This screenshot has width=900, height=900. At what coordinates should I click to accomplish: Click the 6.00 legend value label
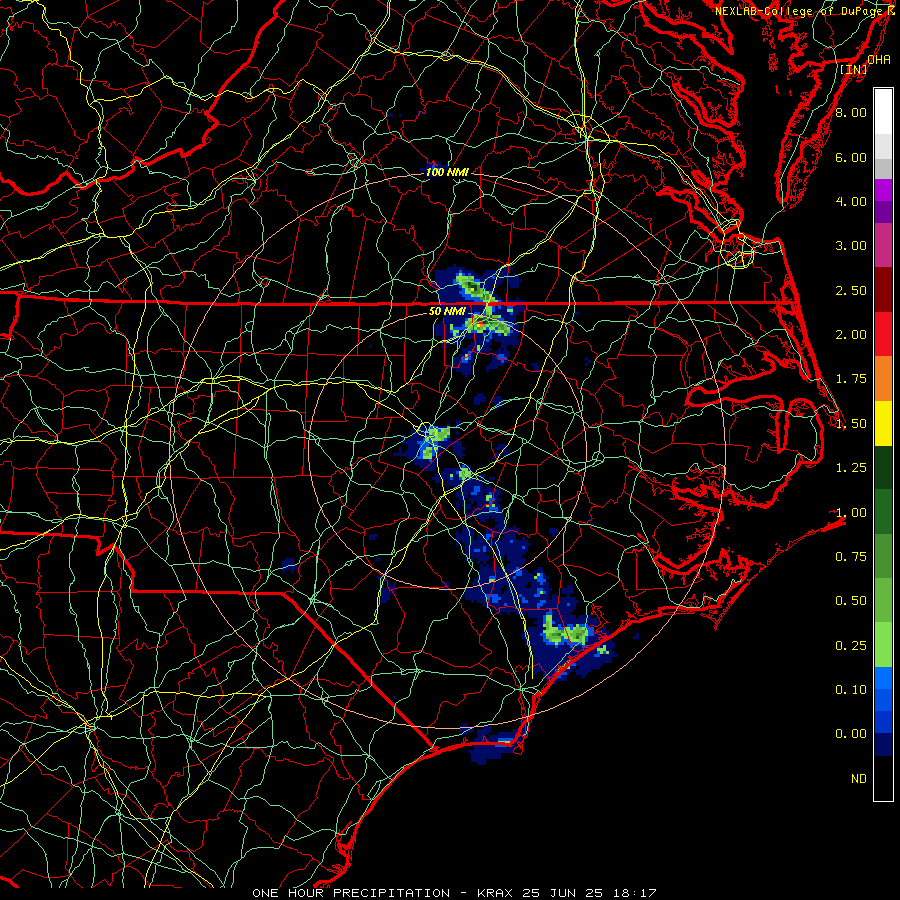[851, 157]
